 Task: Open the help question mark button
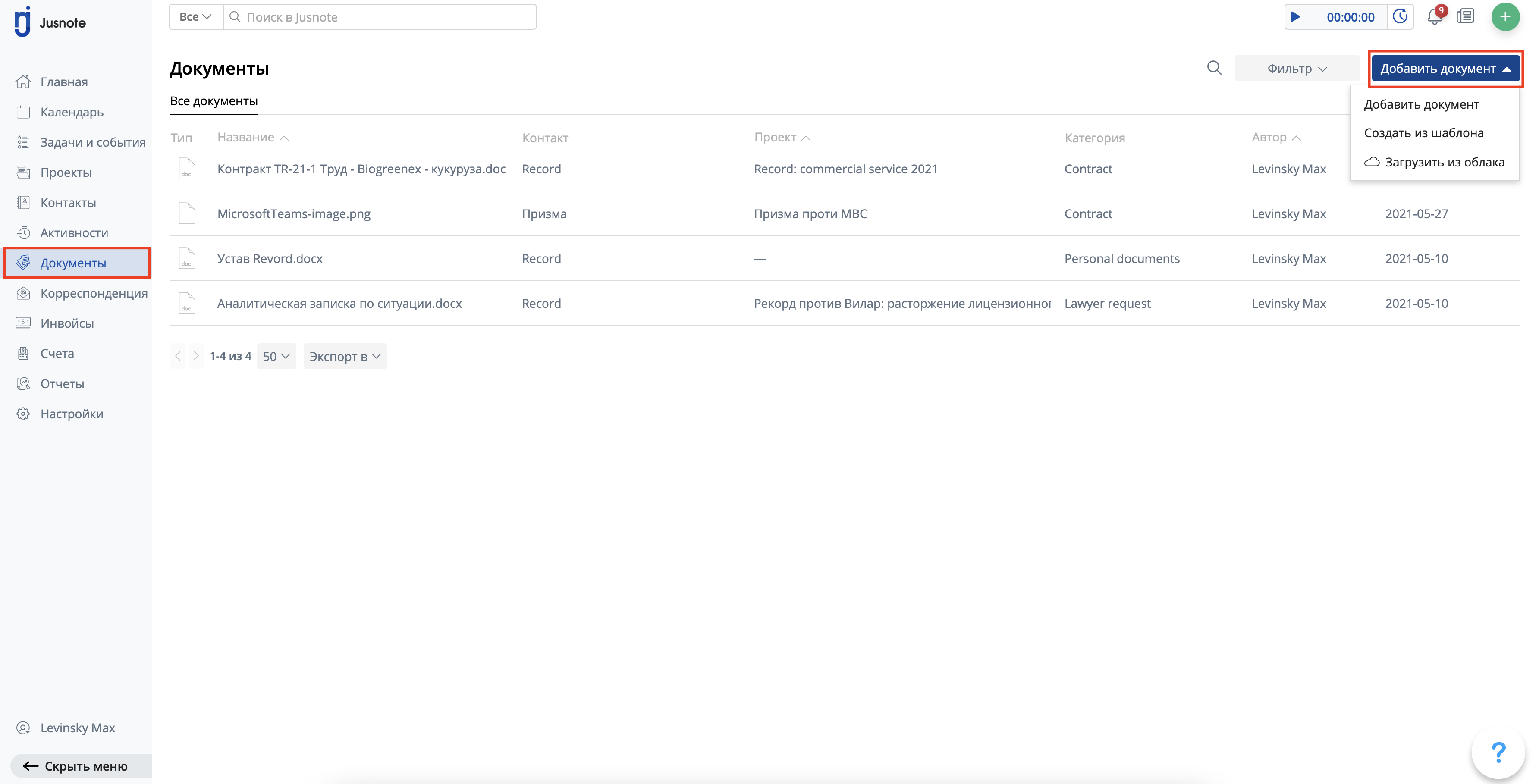coord(1498,752)
